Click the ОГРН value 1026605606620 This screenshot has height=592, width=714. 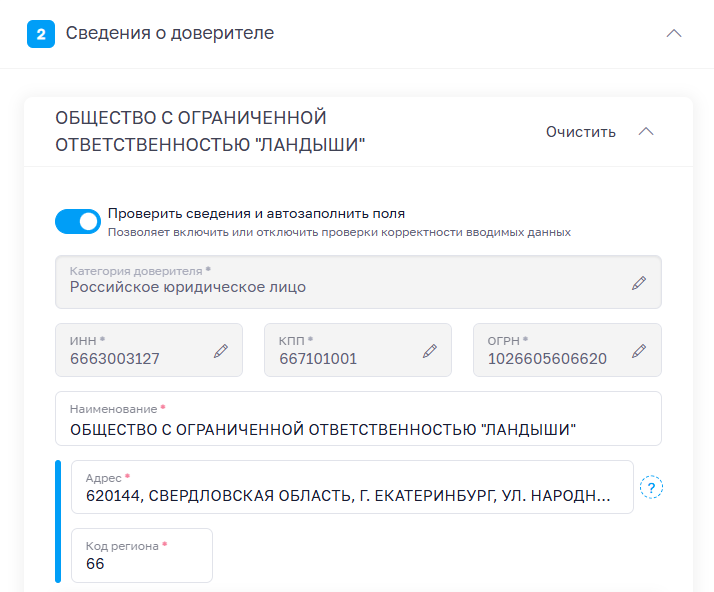(x=547, y=359)
